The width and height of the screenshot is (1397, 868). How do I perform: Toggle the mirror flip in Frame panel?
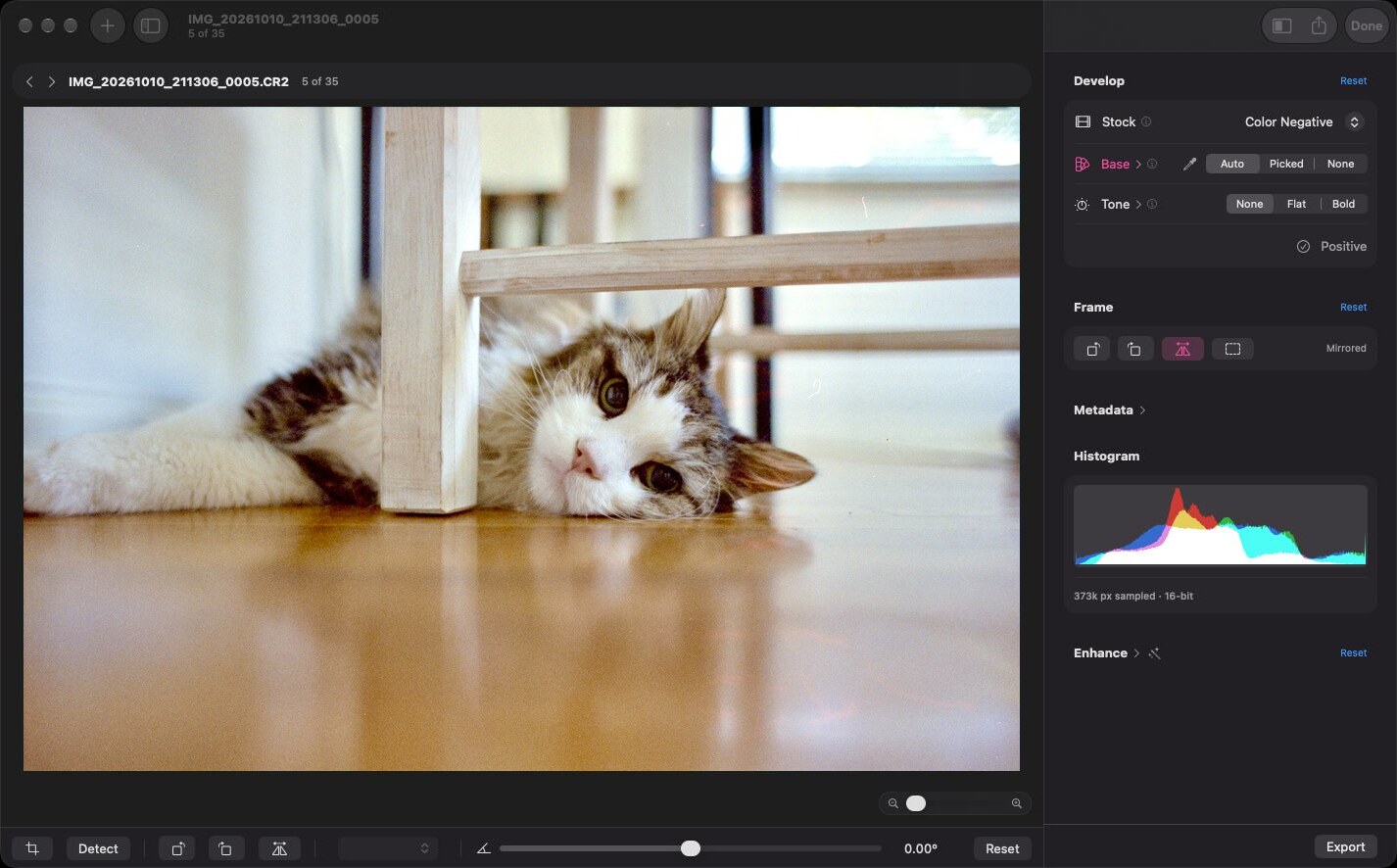tap(1182, 349)
